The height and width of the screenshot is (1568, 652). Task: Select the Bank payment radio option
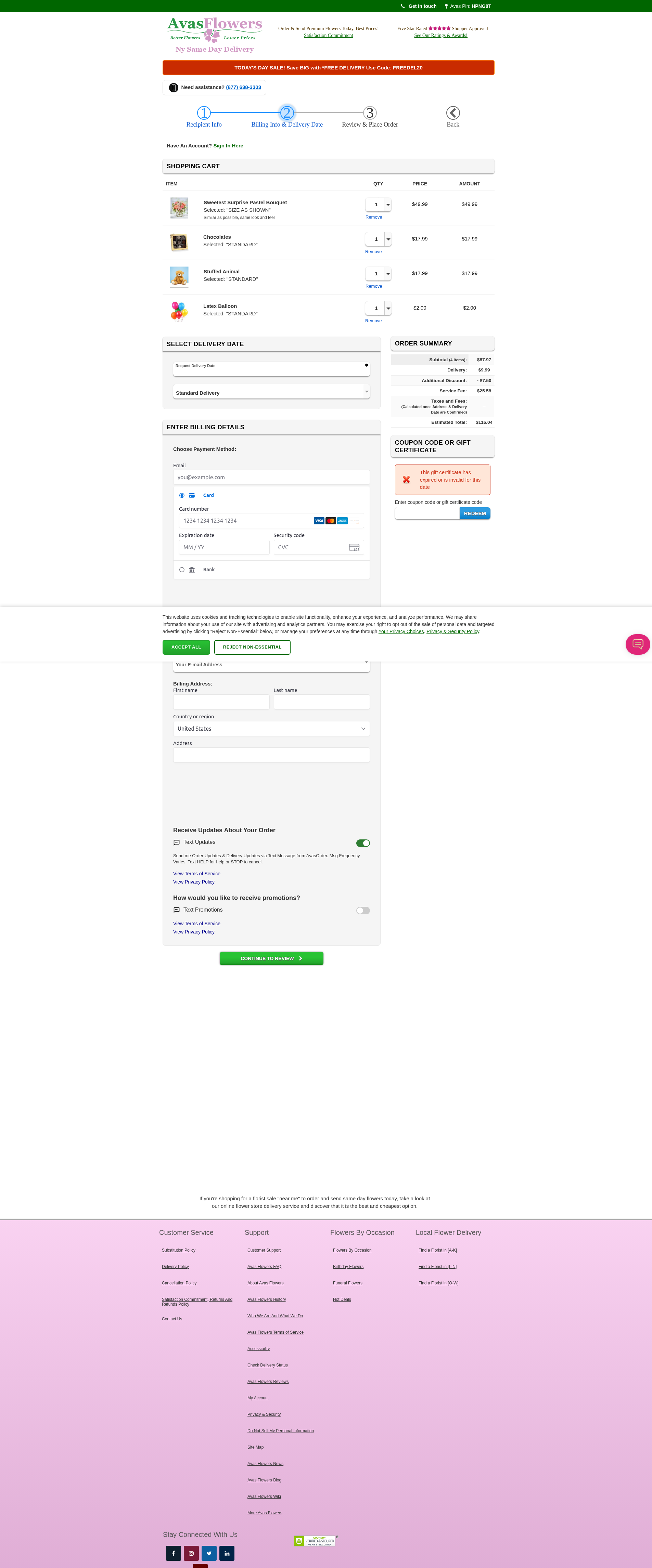(x=181, y=570)
